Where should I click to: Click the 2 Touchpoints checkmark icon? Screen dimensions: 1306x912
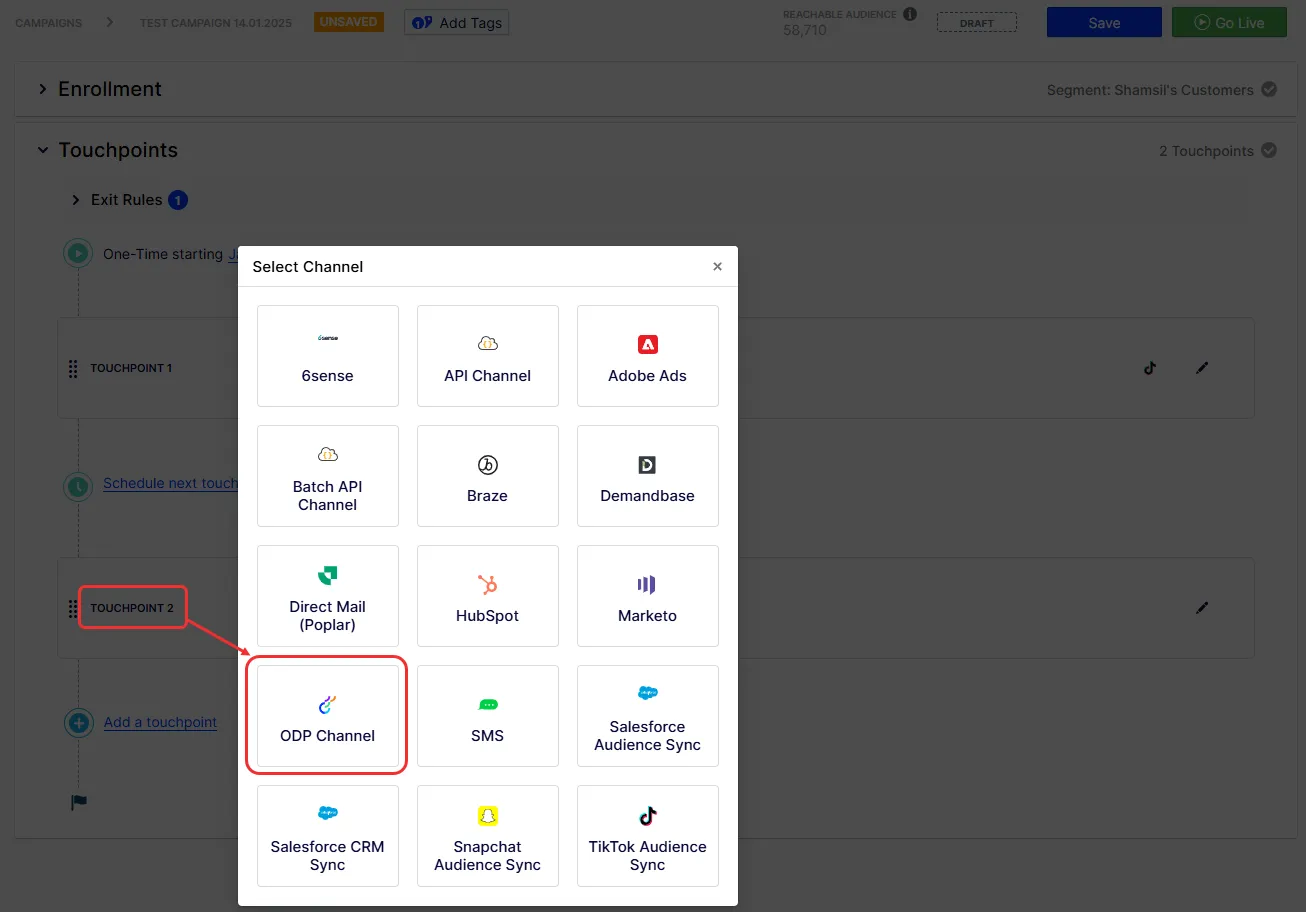pyautogui.click(x=1269, y=150)
